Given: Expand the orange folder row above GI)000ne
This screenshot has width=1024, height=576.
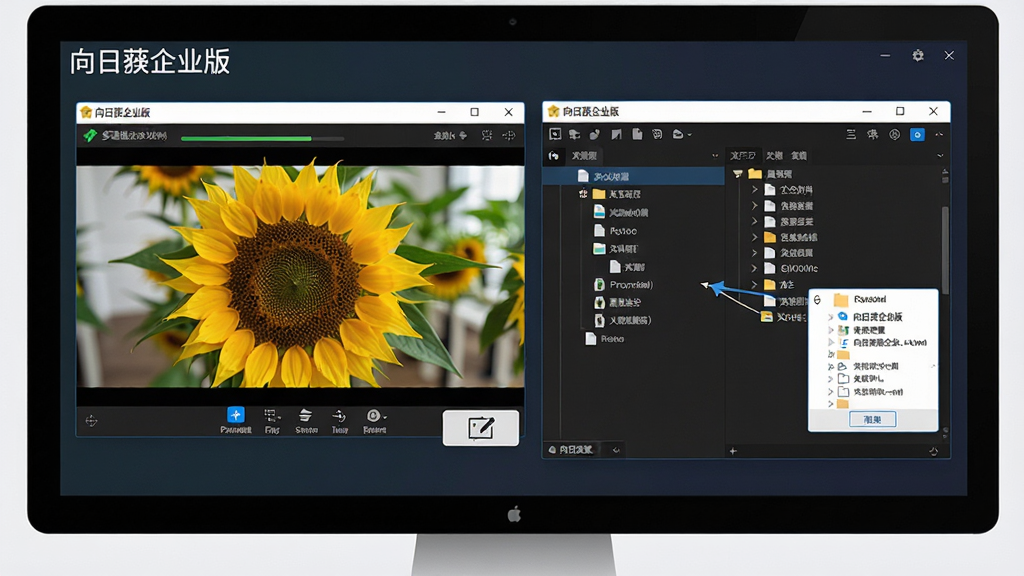Looking at the screenshot, I should [755, 237].
